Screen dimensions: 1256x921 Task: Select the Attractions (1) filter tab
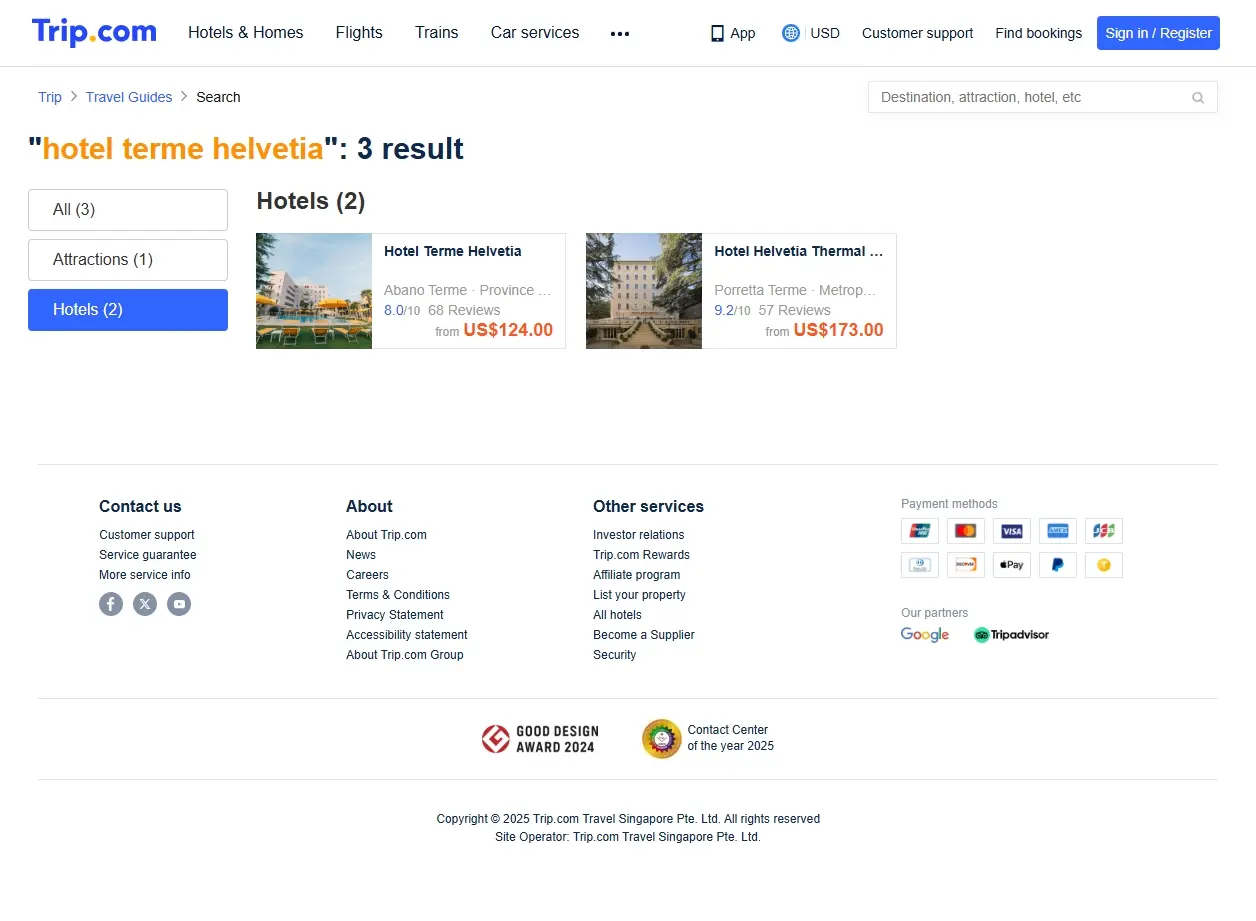128,260
